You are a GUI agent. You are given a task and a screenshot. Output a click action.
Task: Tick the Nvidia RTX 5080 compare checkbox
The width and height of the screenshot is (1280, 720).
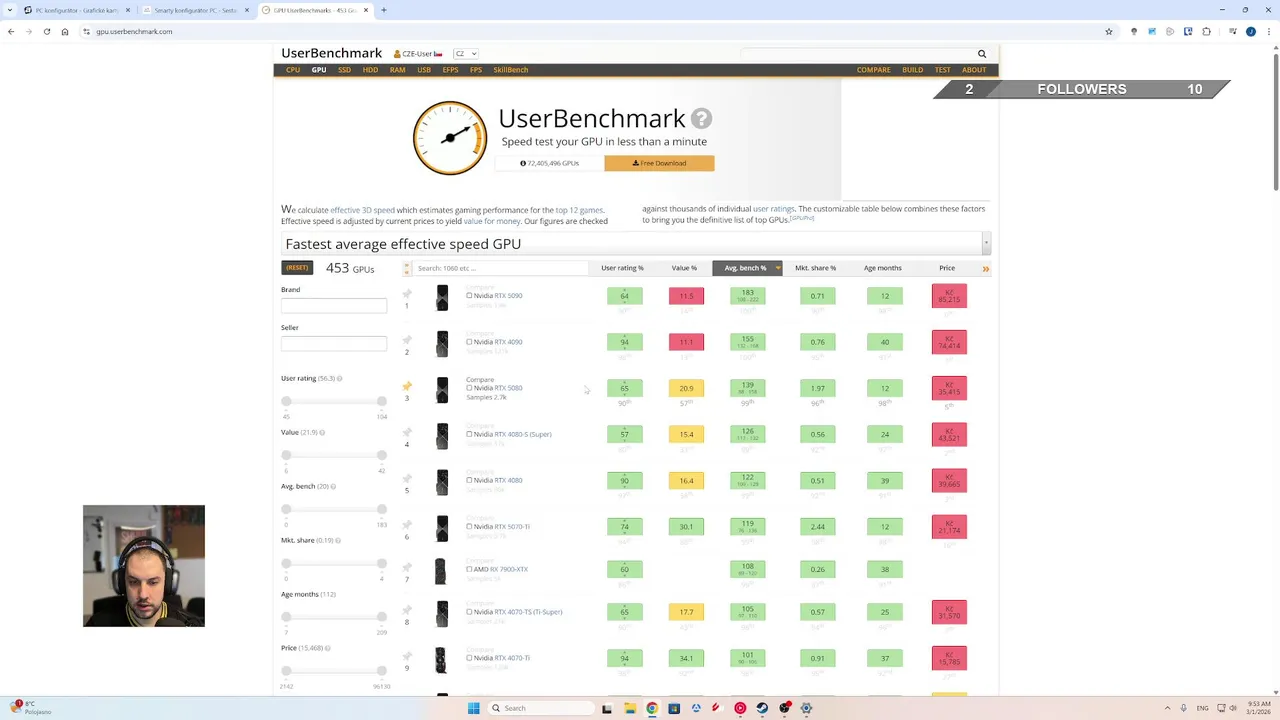point(469,388)
